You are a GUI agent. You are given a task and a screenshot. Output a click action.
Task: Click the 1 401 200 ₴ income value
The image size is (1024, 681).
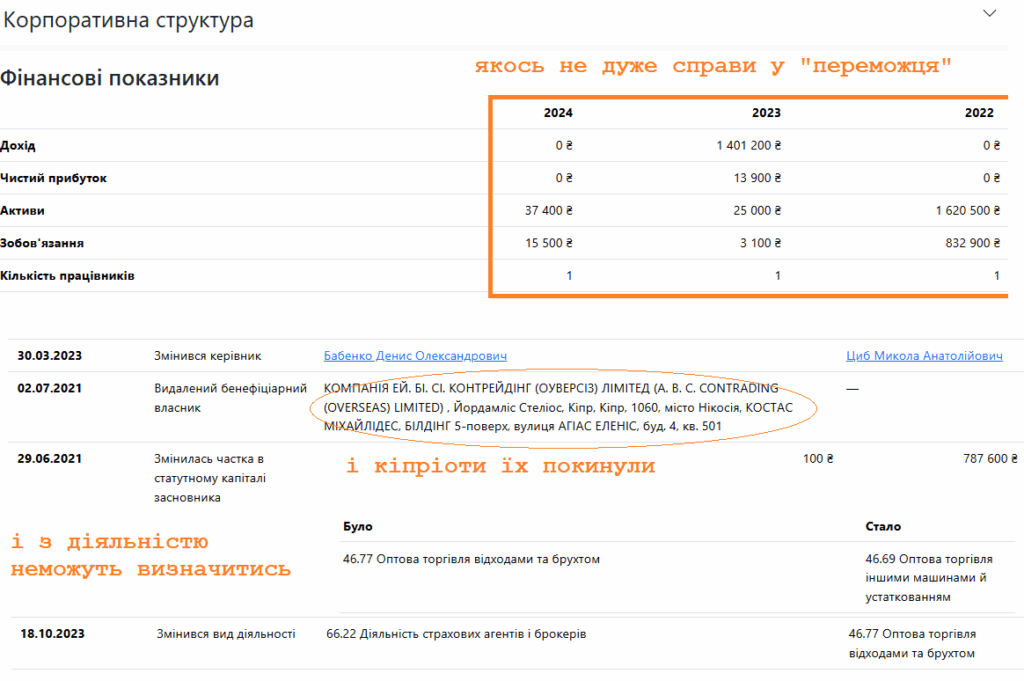pos(748,146)
